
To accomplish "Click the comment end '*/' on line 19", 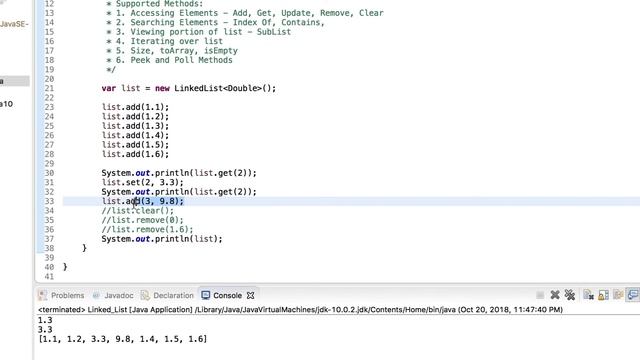I will (x=111, y=69).
